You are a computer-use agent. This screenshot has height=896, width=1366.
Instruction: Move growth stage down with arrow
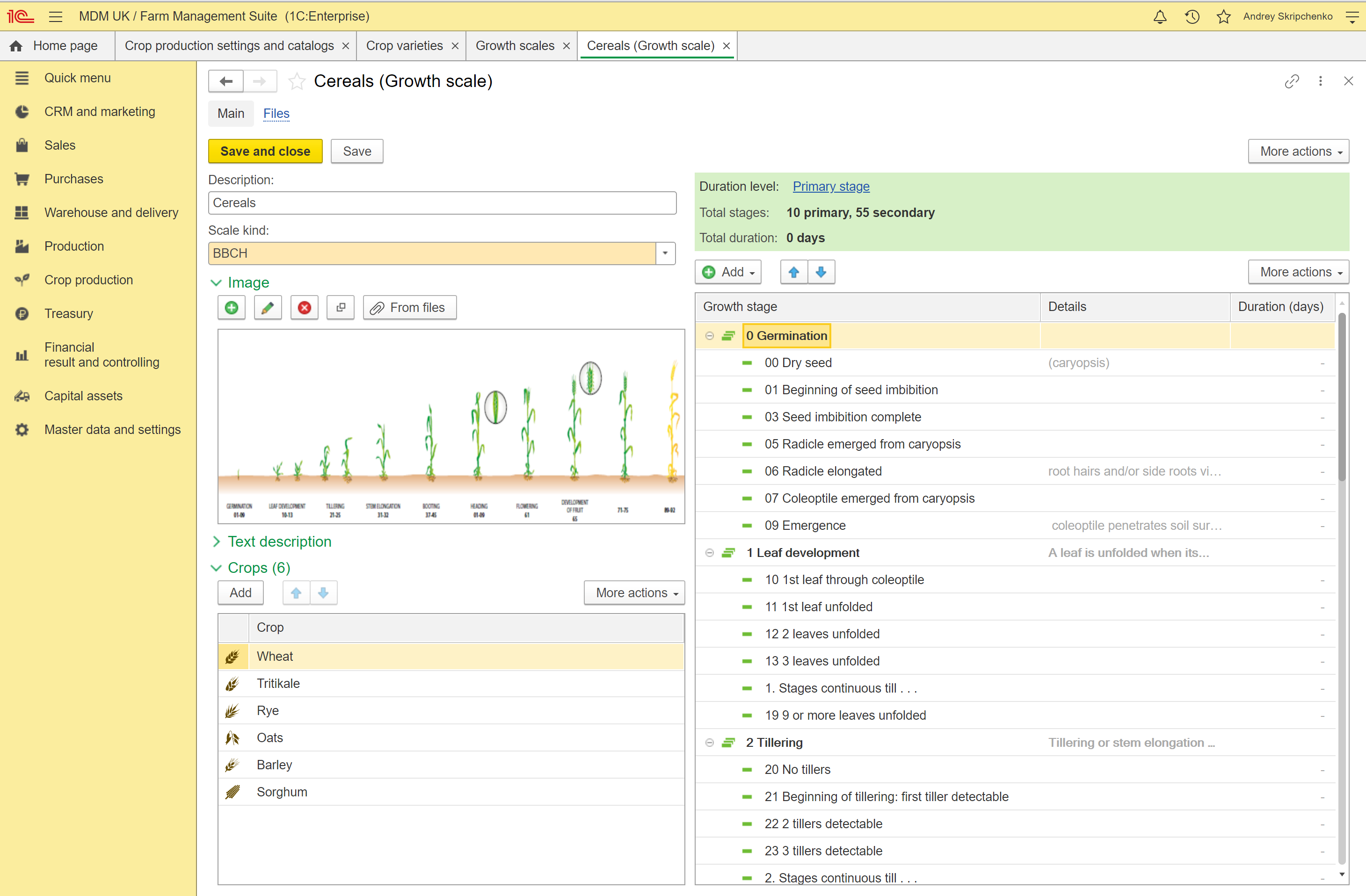click(x=821, y=272)
